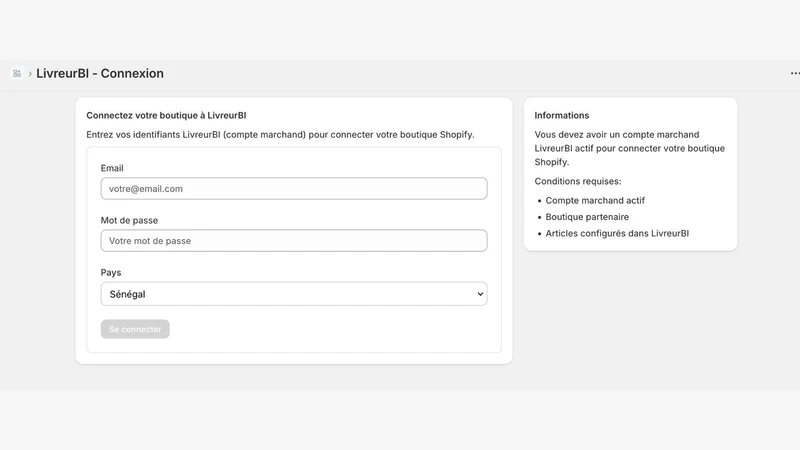Click the Pays label
Image resolution: width=800 pixels, height=450 pixels.
tap(111, 272)
